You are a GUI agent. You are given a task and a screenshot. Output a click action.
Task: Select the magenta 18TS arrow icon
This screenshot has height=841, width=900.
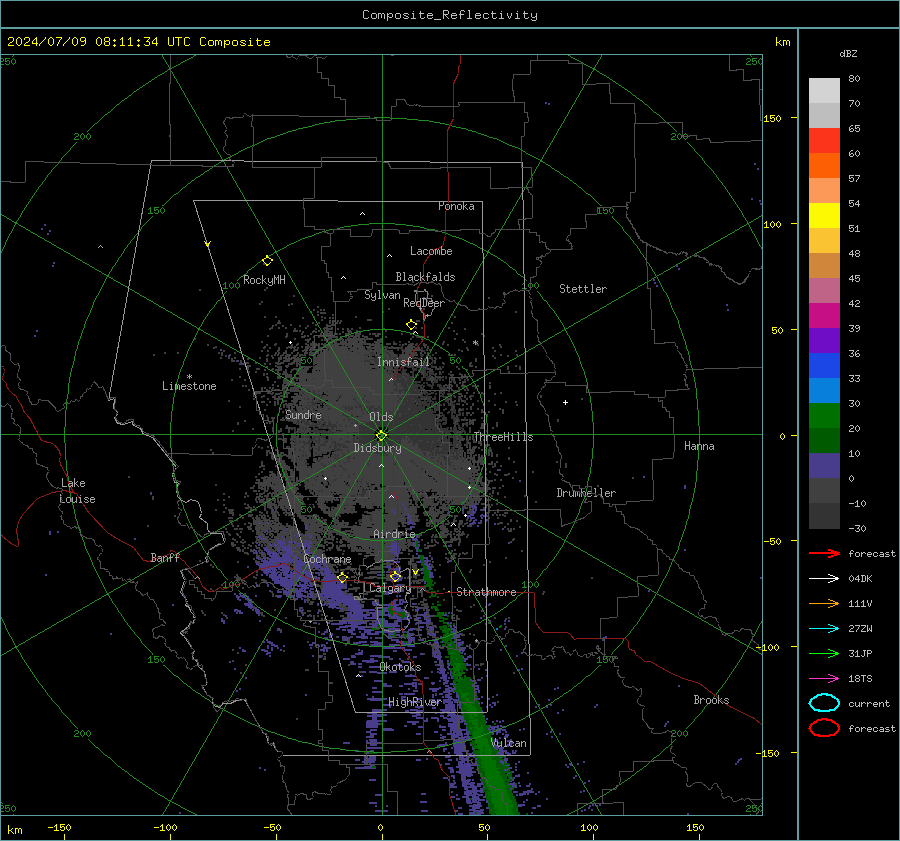pos(824,679)
